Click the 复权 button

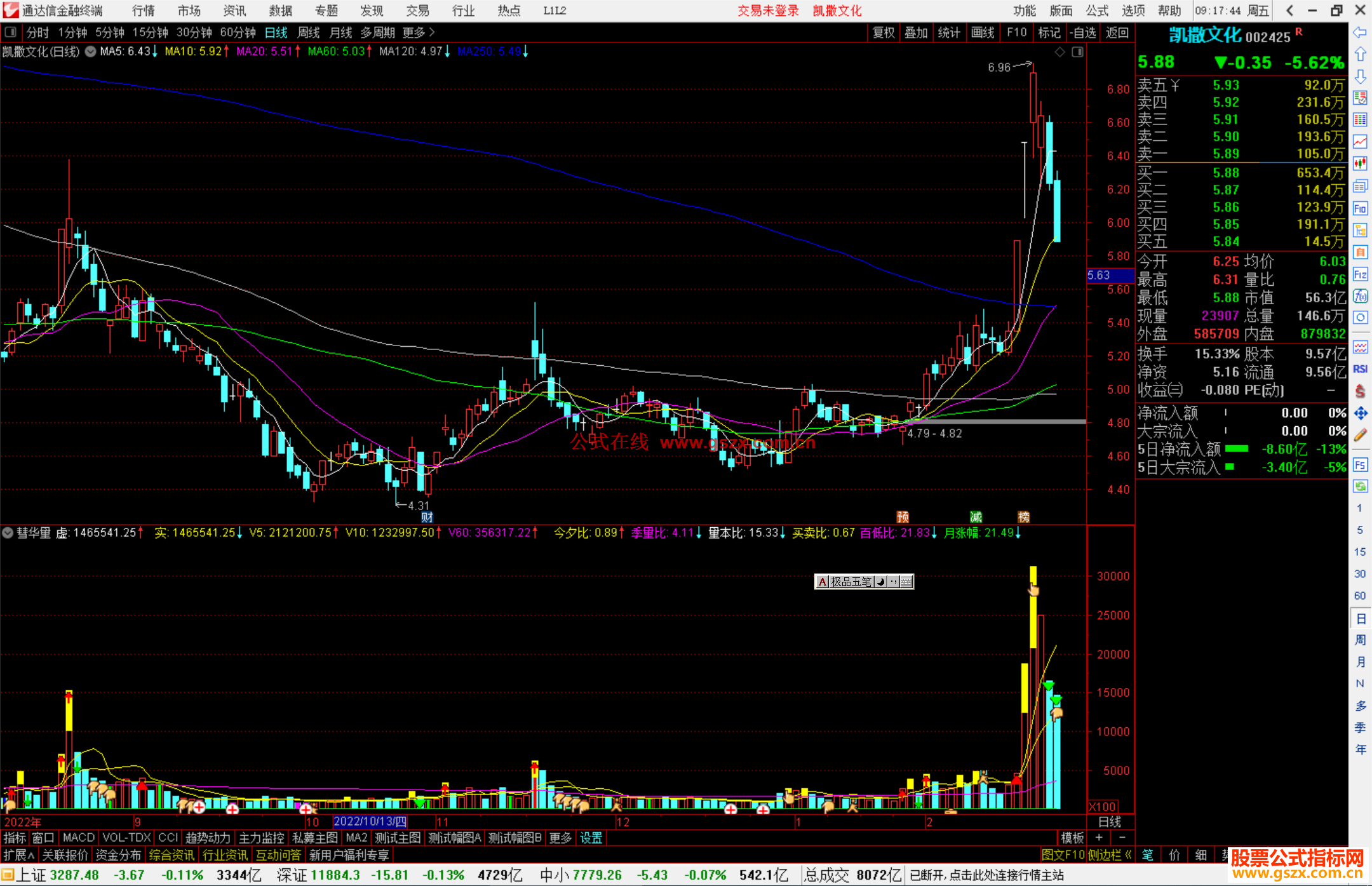pos(883,32)
